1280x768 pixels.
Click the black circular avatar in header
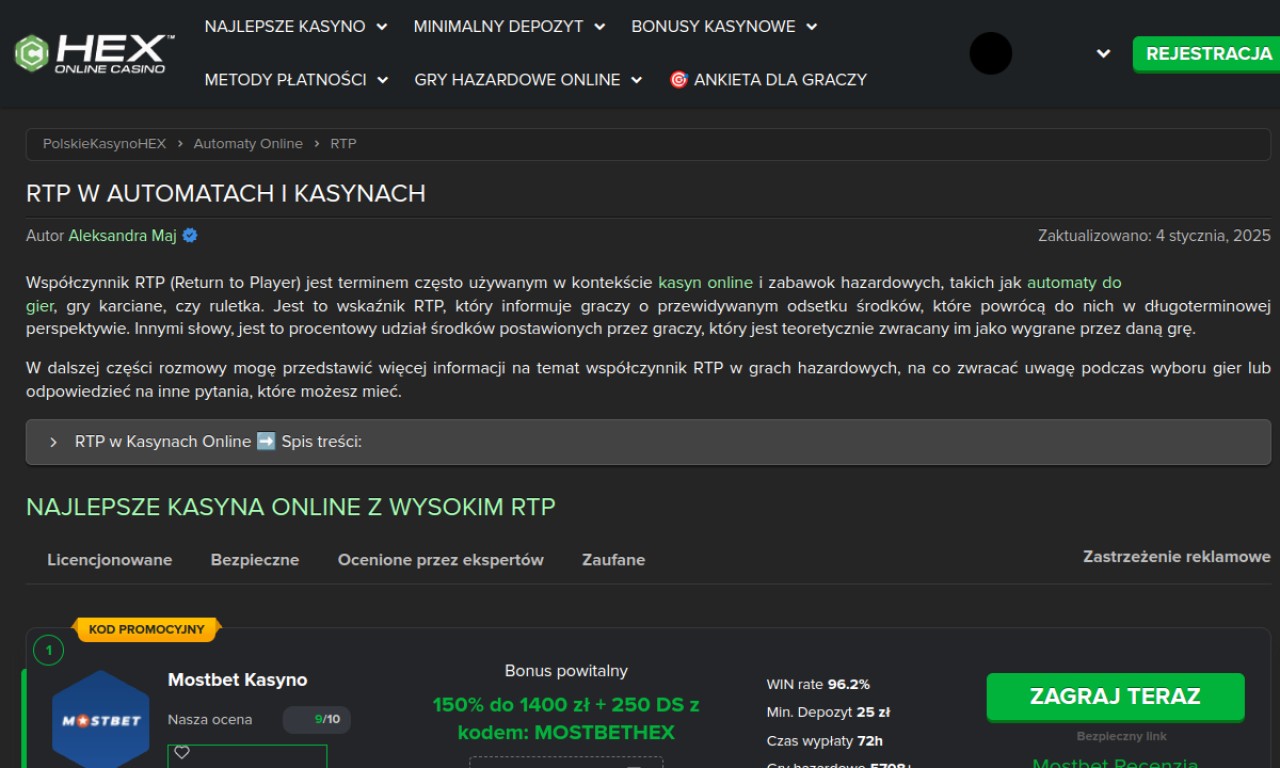991,53
